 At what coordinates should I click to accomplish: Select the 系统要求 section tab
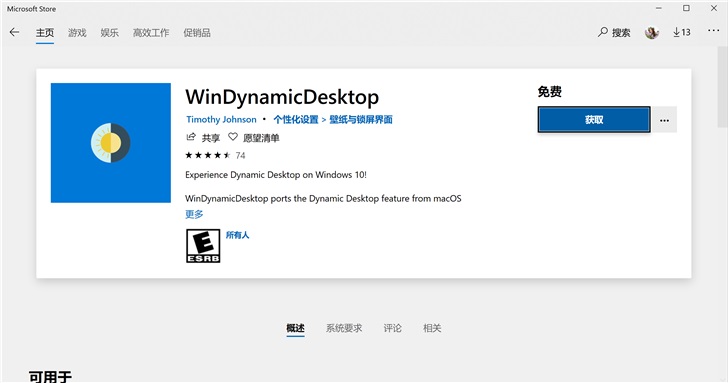pyautogui.click(x=344, y=328)
